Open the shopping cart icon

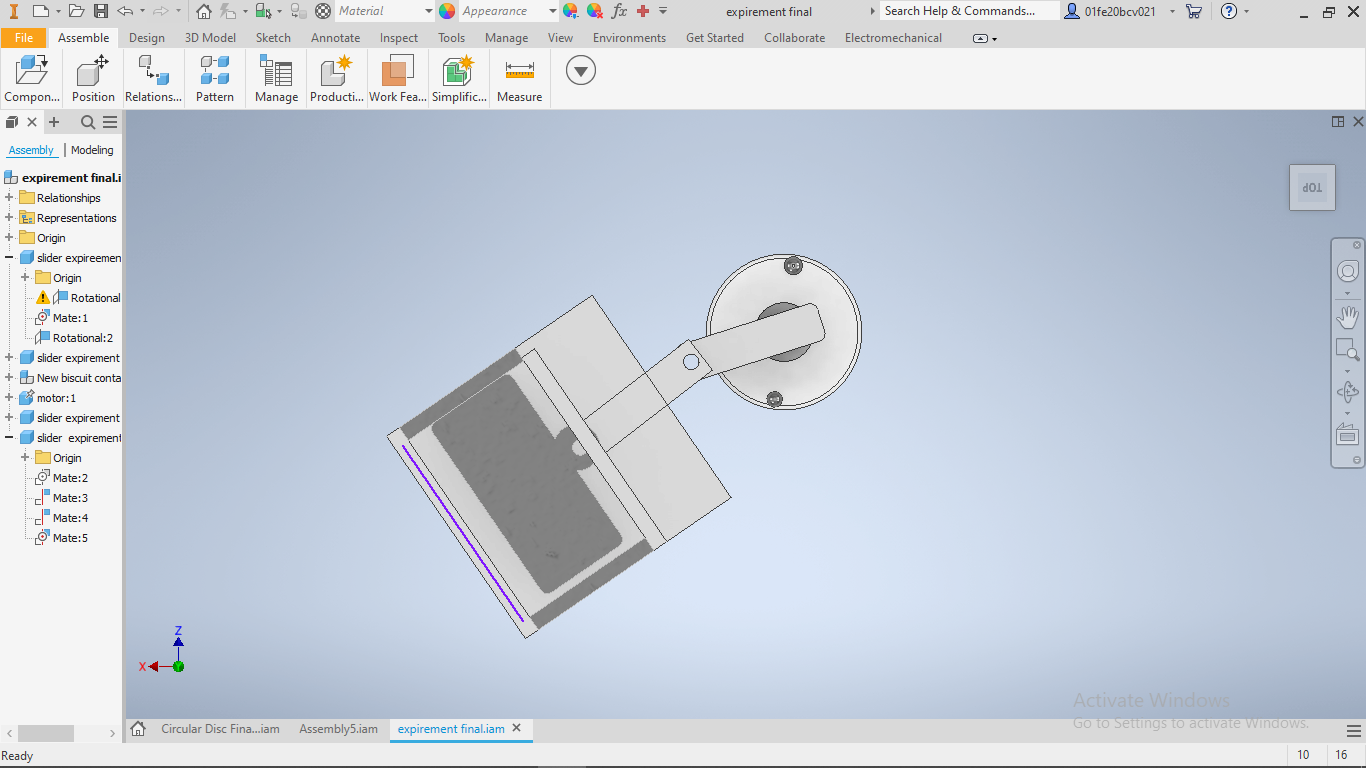tap(1193, 11)
